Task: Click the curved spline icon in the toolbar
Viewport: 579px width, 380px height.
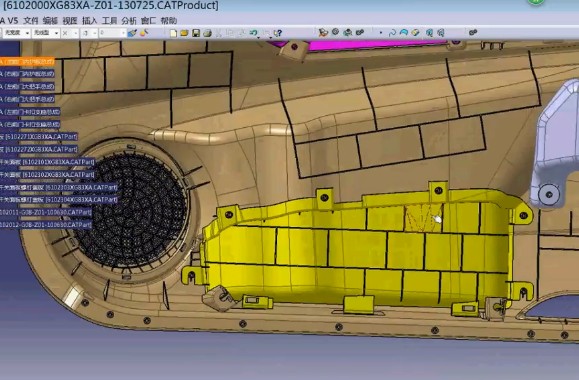Action: tap(392, 33)
